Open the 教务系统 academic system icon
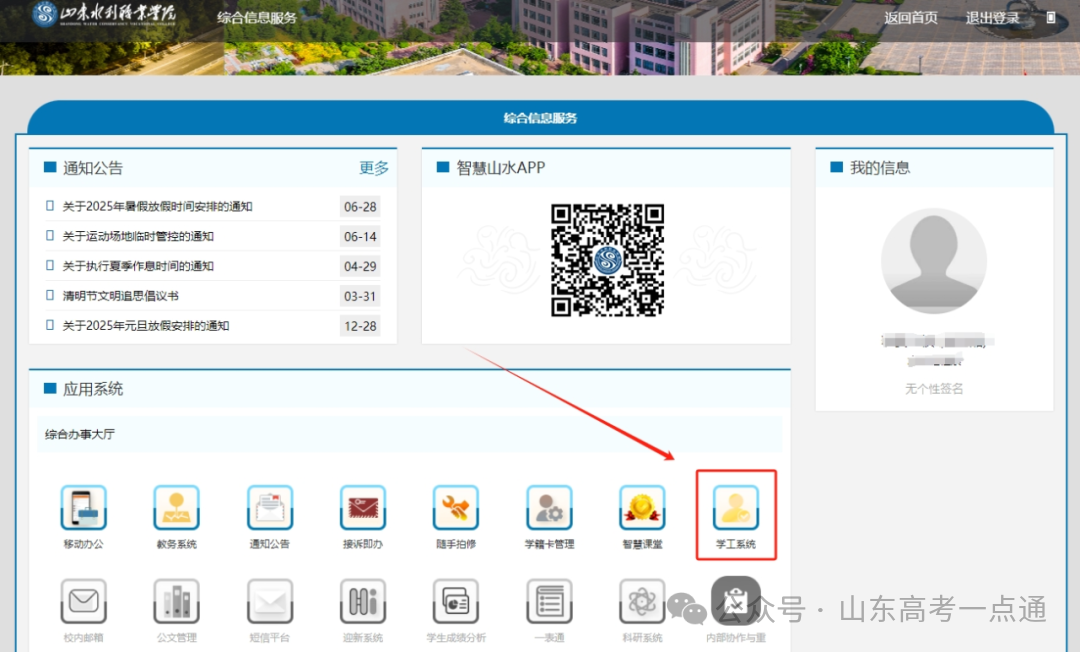The height and width of the screenshot is (652, 1080). [176, 507]
